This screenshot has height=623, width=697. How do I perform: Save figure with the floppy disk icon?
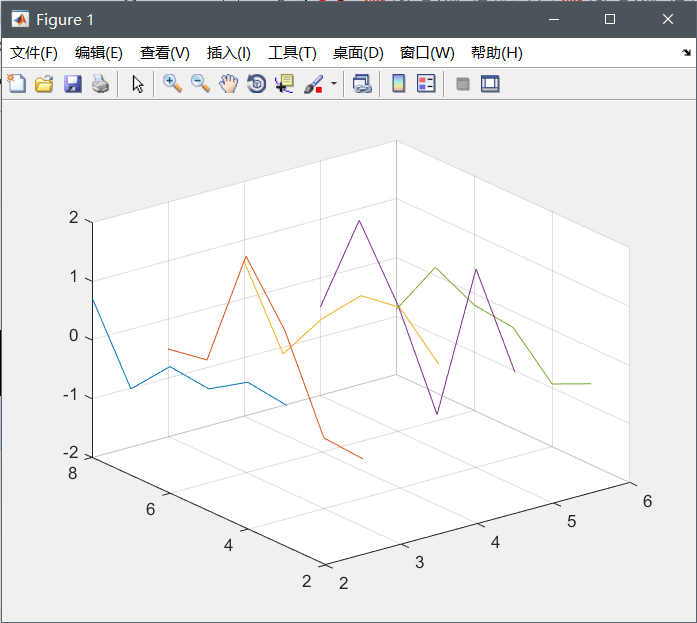[72, 84]
